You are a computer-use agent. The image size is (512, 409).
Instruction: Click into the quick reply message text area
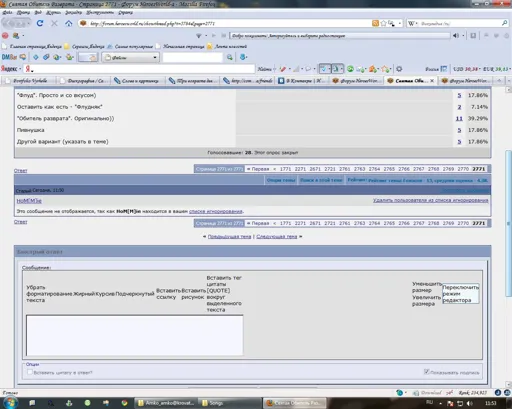[135, 335]
